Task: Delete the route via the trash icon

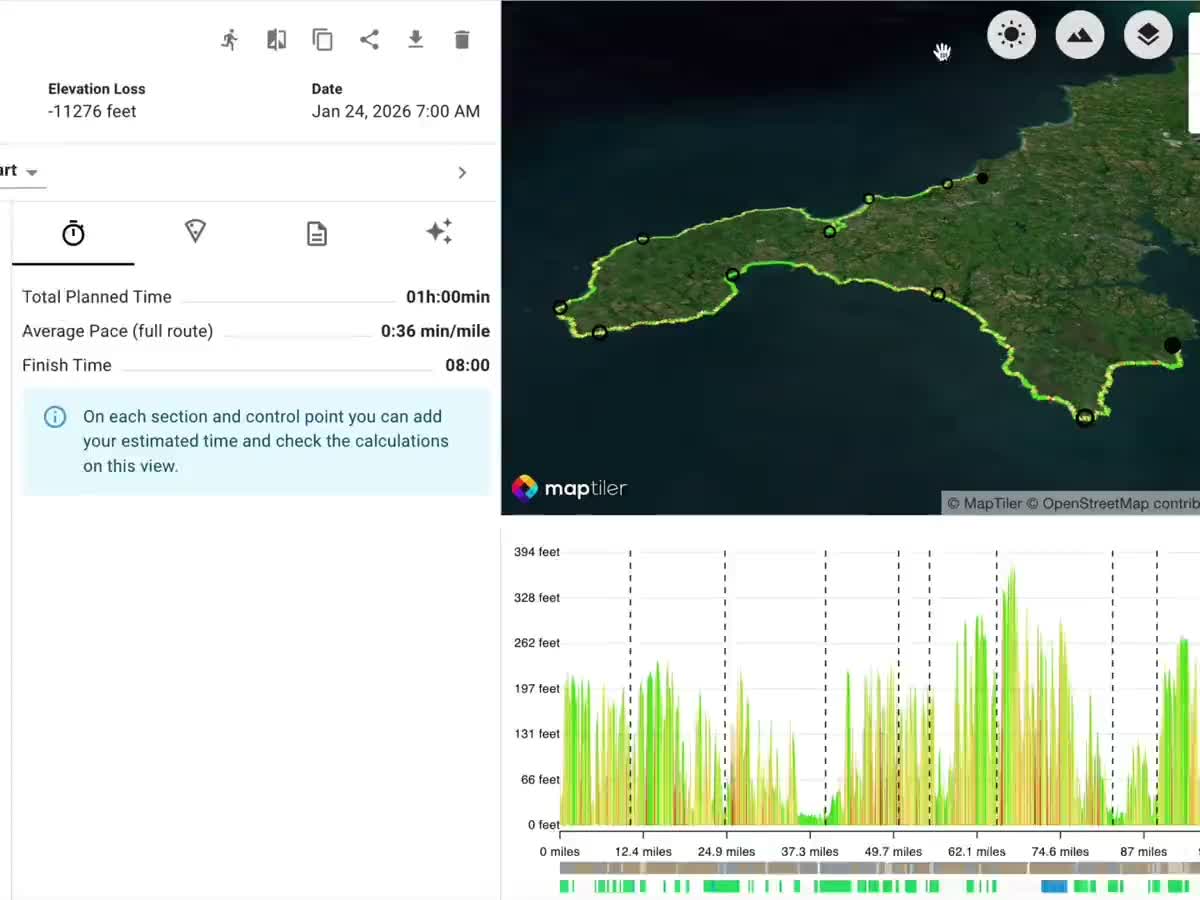Action: tap(461, 39)
